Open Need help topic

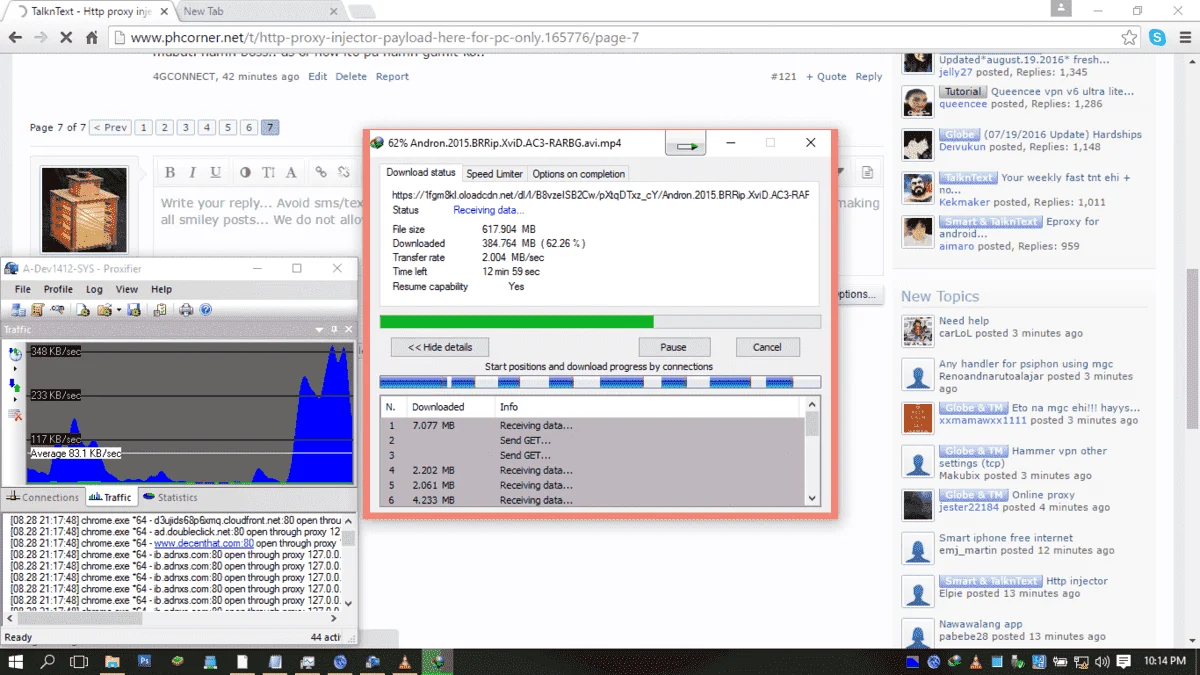(x=964, y=321)
